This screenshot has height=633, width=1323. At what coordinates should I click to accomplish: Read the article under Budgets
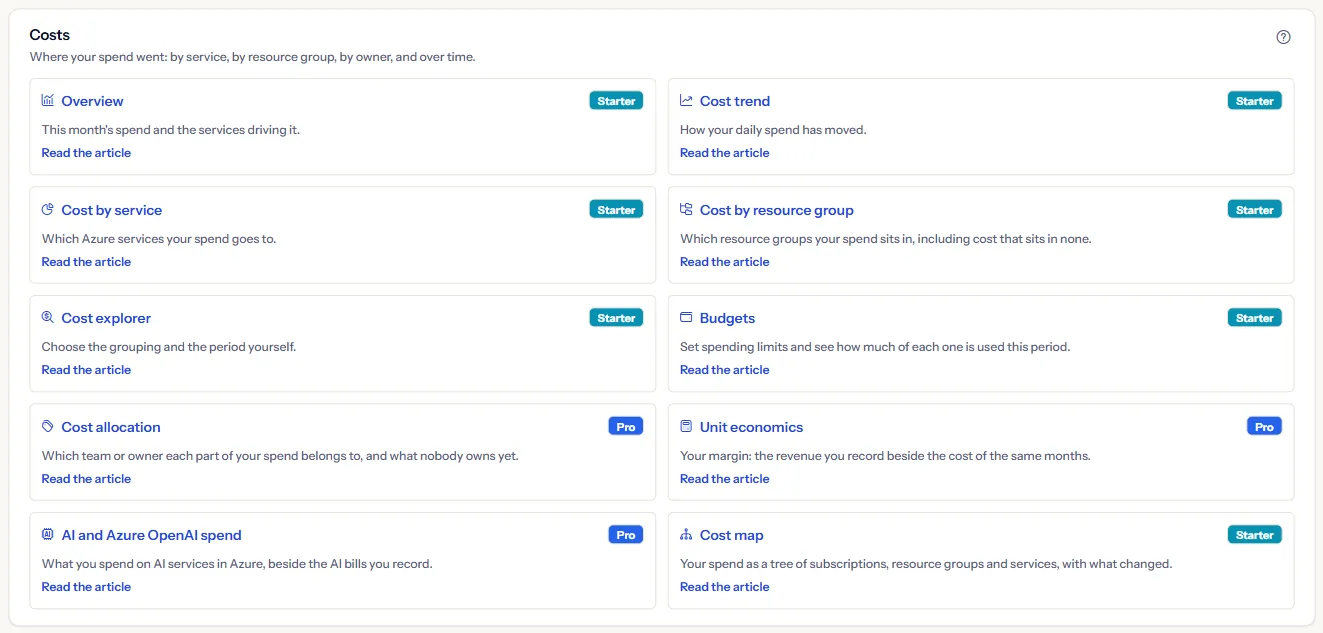[x=724, y=370]
